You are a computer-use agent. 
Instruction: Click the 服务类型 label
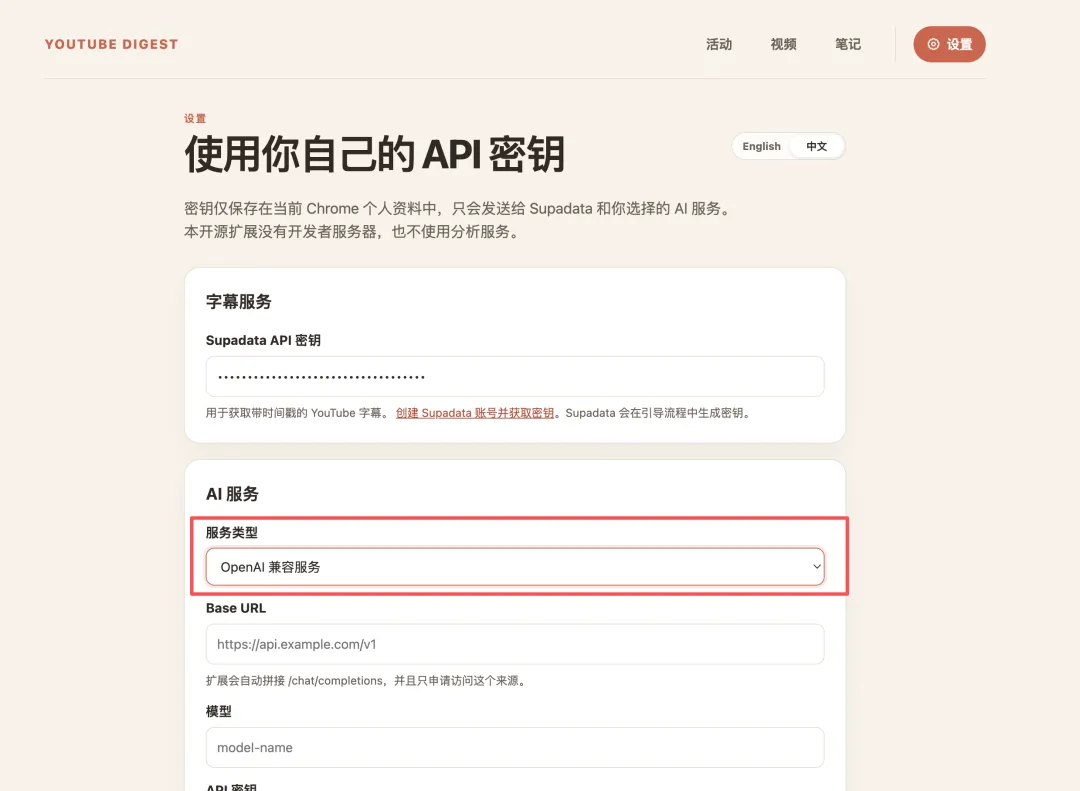tap(231, 533)
